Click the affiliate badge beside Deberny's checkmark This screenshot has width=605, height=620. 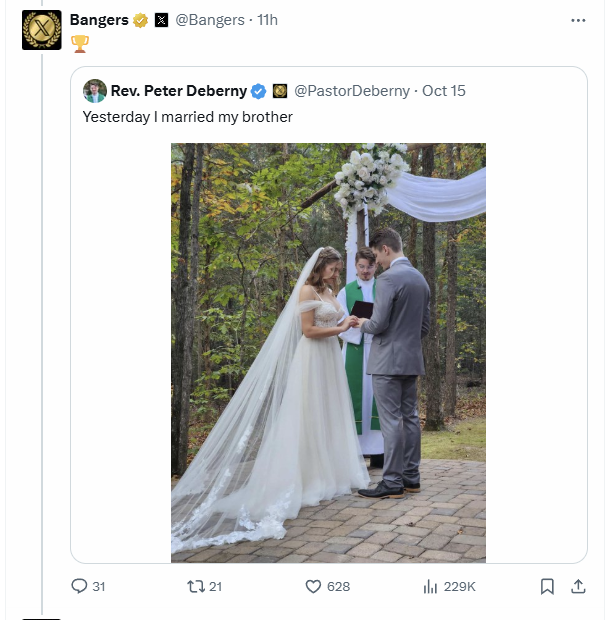coord(279,91)
